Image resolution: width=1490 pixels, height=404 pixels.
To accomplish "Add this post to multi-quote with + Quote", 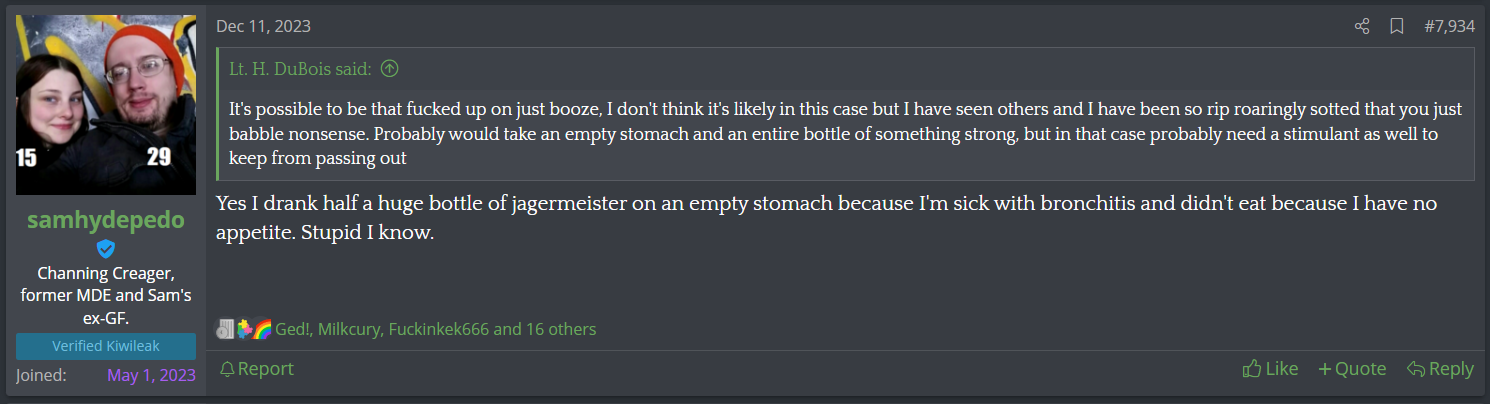I will [x=1352, y=369].
